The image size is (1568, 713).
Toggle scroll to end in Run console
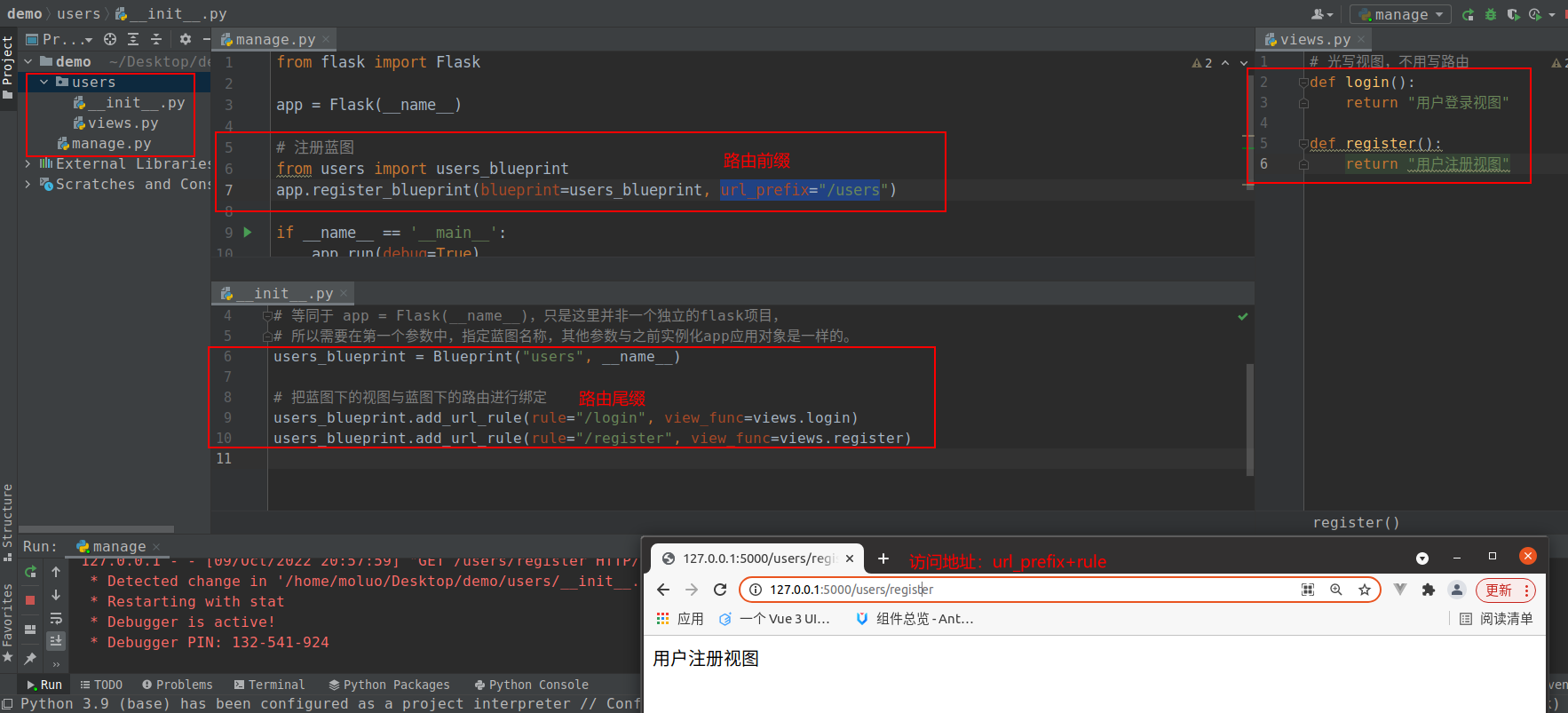tap(56, 640)
